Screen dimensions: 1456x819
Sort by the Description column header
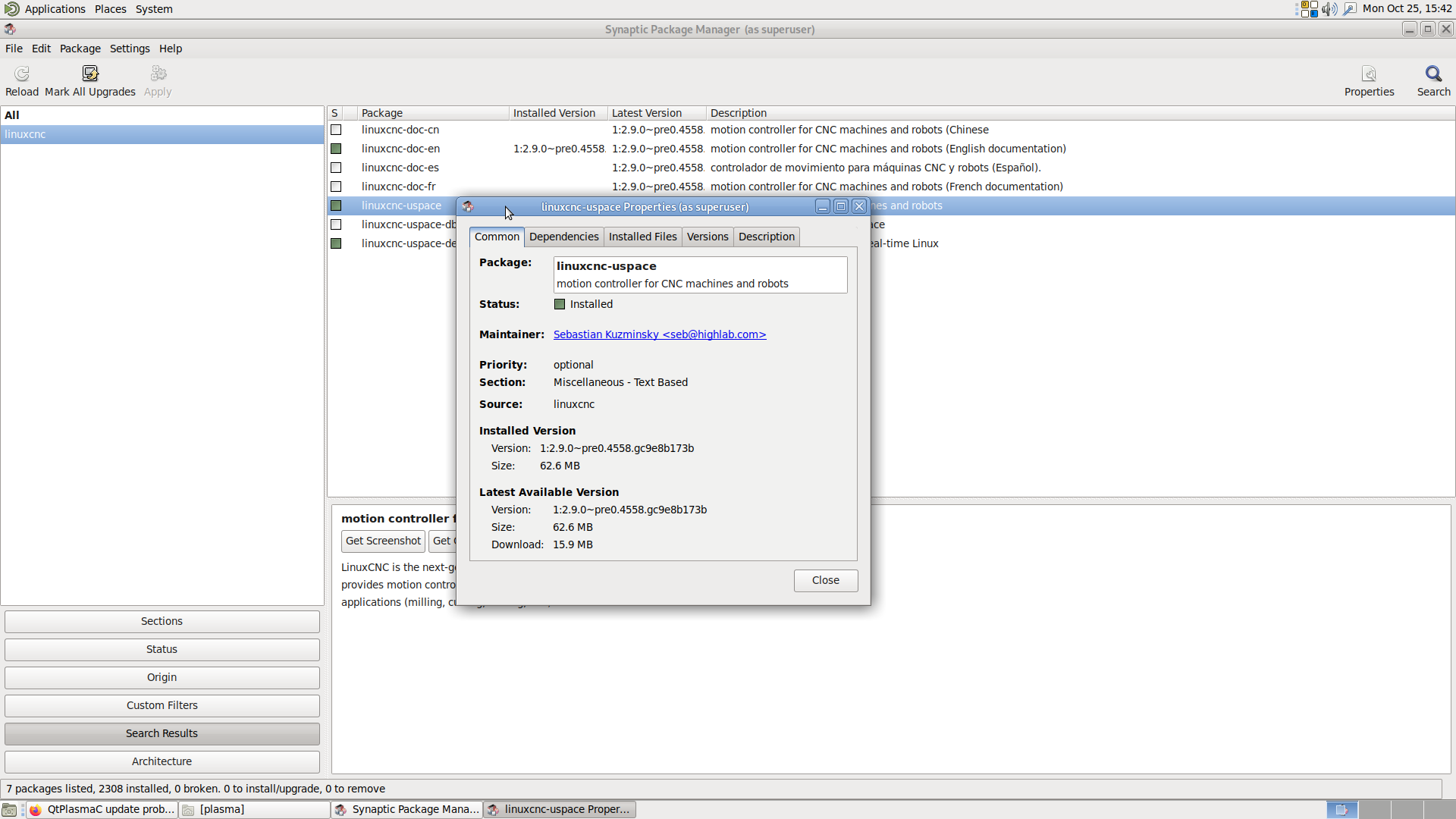point(1080,113)
